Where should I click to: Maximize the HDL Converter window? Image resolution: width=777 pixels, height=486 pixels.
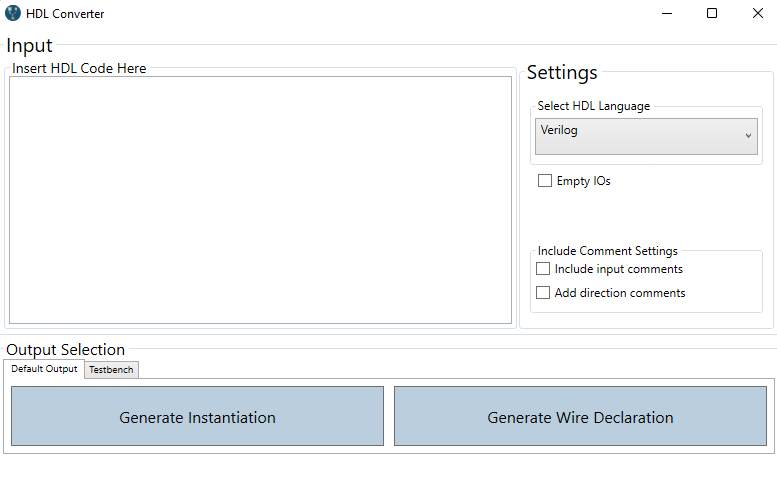(712, 13)
